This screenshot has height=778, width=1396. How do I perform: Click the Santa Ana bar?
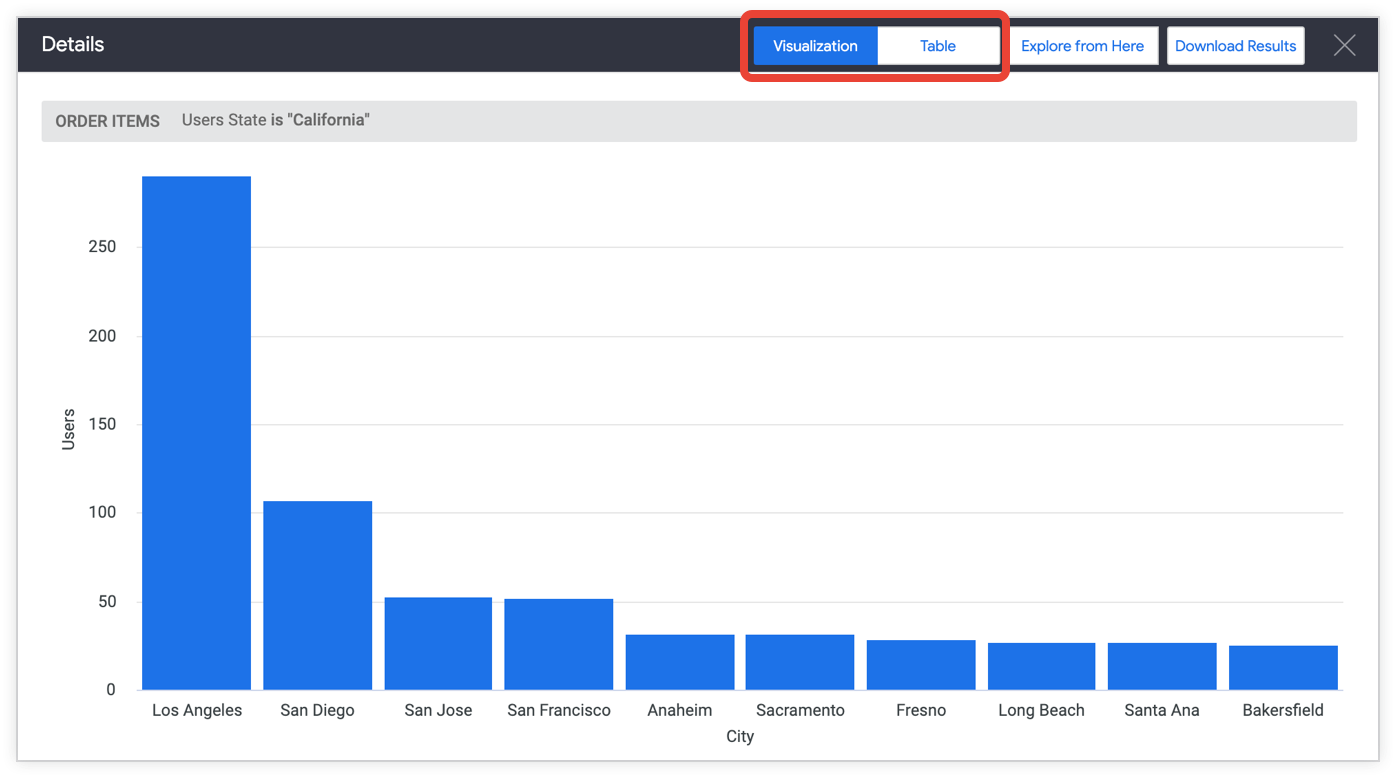click(x=1162, y=666)
